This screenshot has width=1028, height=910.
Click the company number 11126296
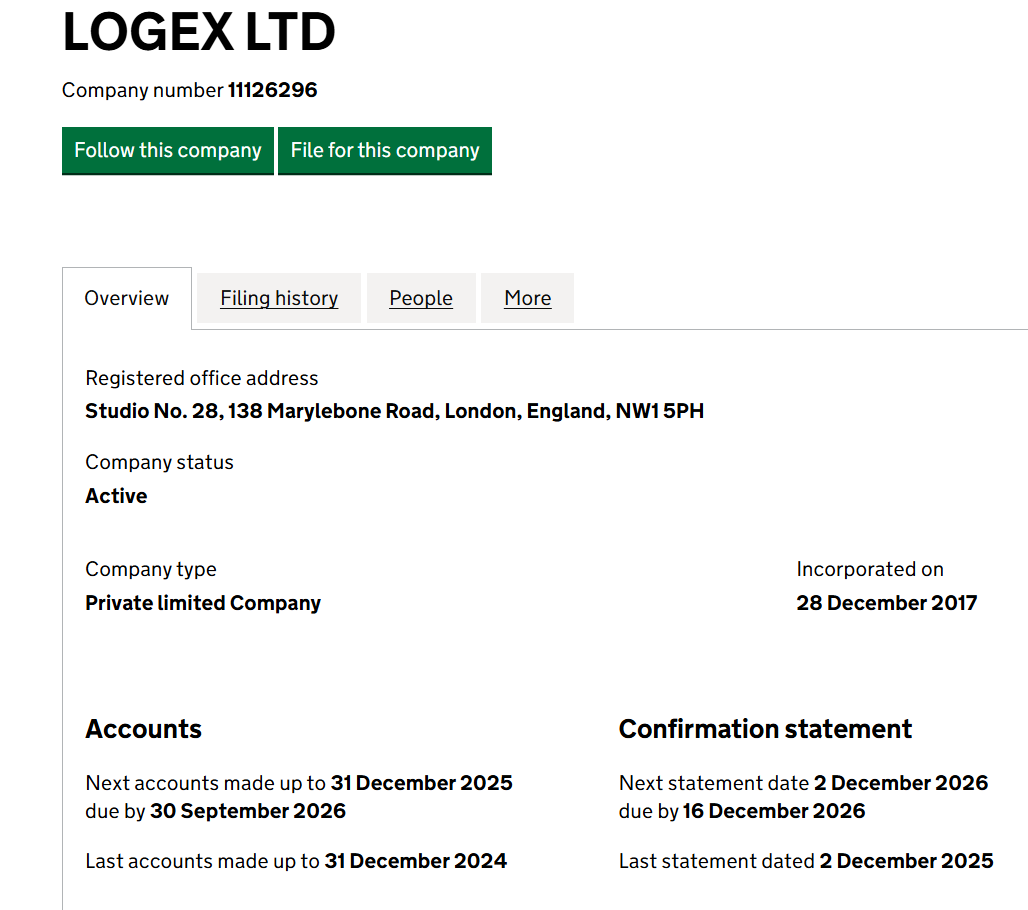(272, 90)
